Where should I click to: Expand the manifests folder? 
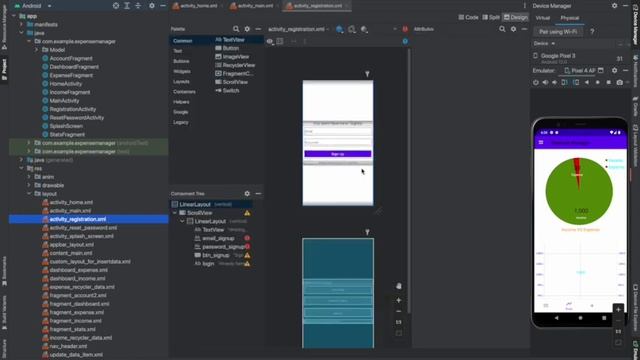[x=22, y=24]
